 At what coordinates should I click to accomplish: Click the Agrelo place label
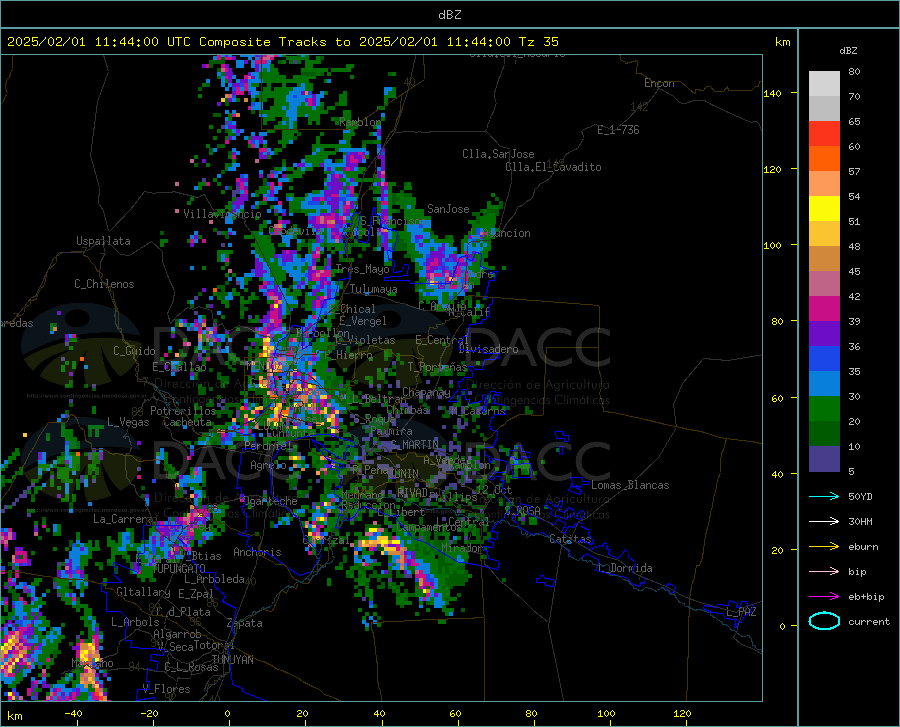point(268,465)
